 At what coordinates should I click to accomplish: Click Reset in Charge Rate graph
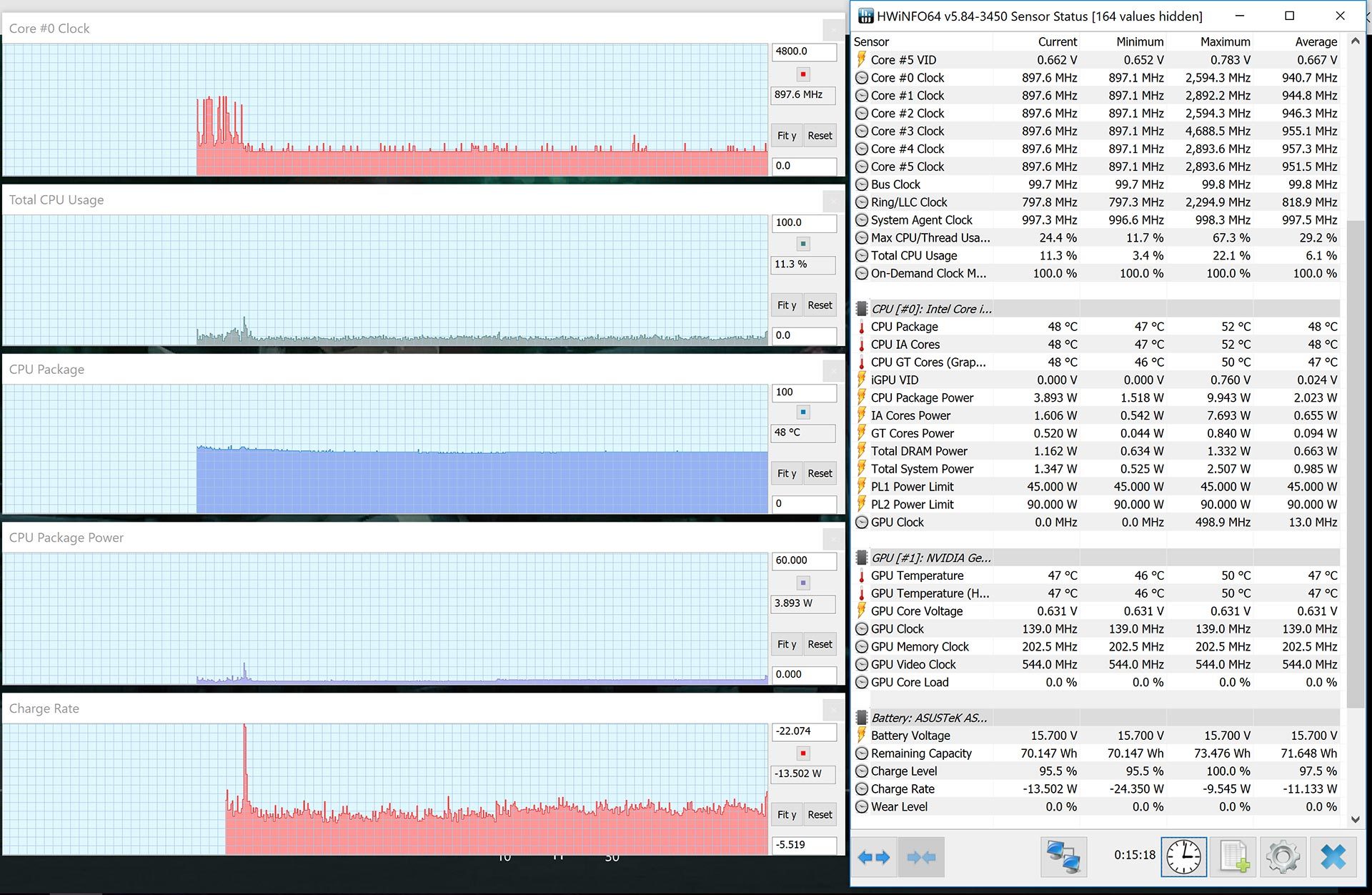(820, 815)
